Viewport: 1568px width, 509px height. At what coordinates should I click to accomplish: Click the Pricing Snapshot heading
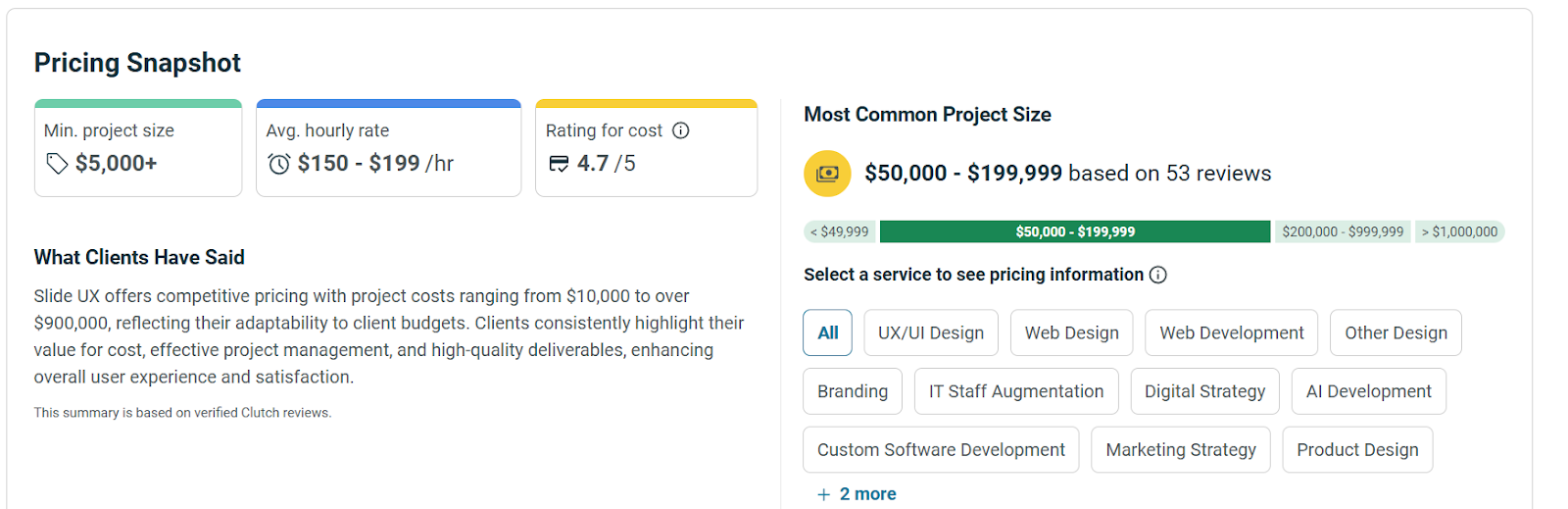click(x=137, y=63)
